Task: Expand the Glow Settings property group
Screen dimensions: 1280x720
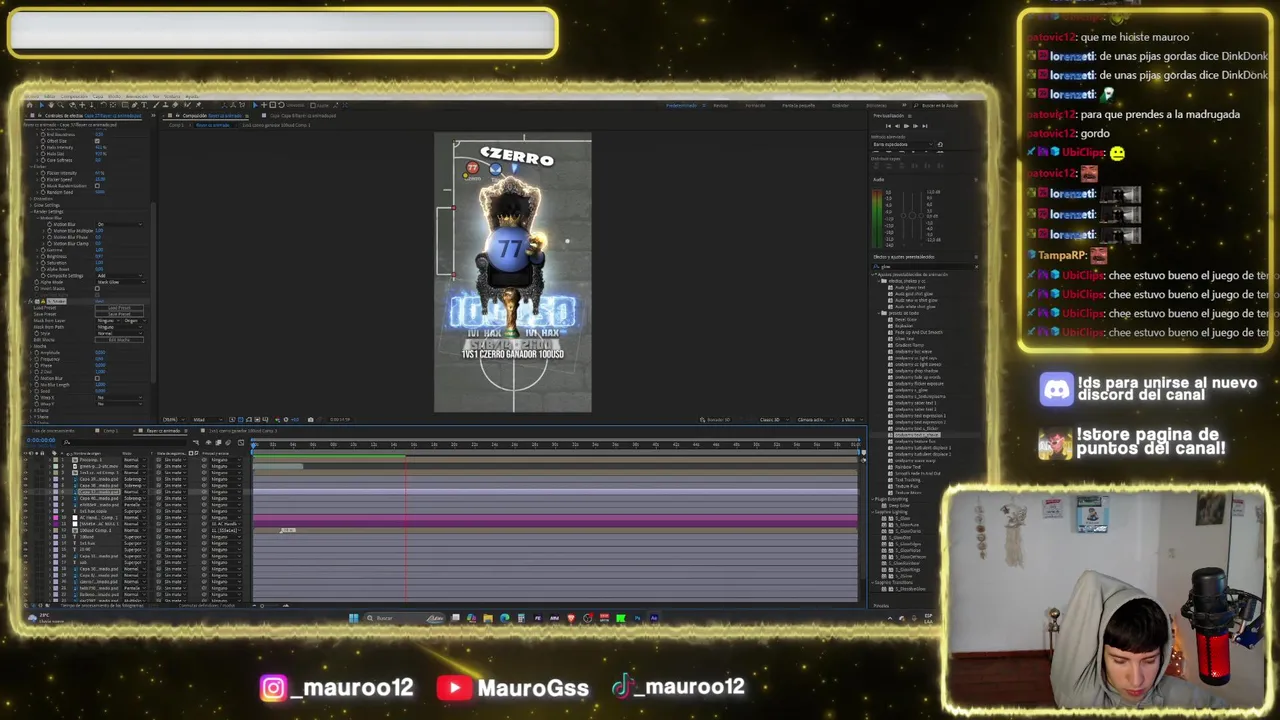Action: (31, 205)
